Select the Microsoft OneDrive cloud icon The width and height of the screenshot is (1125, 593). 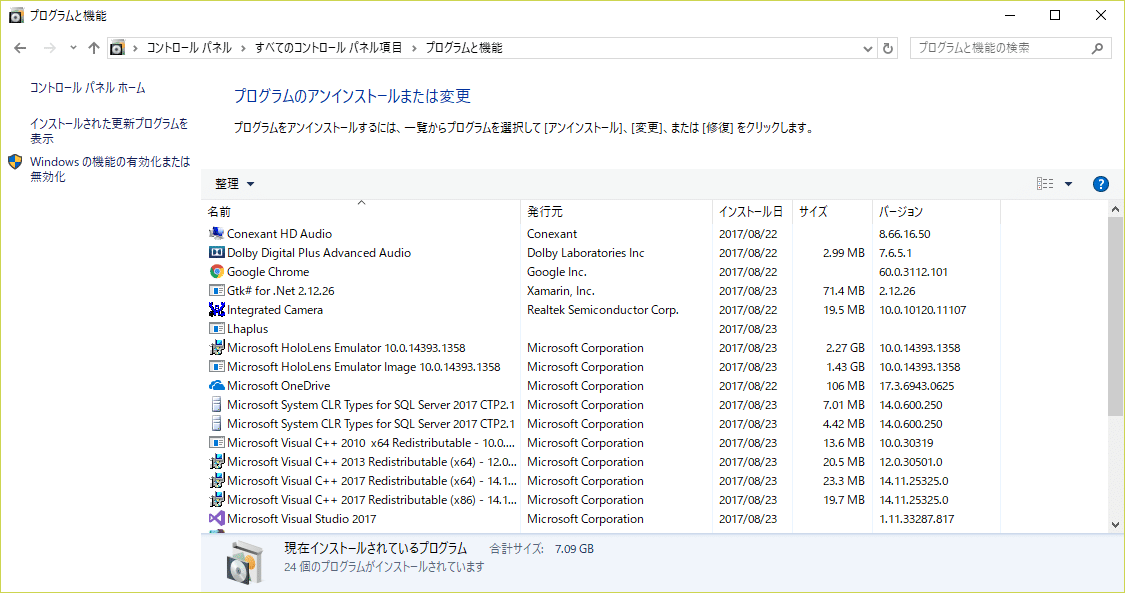click(216, 386)
